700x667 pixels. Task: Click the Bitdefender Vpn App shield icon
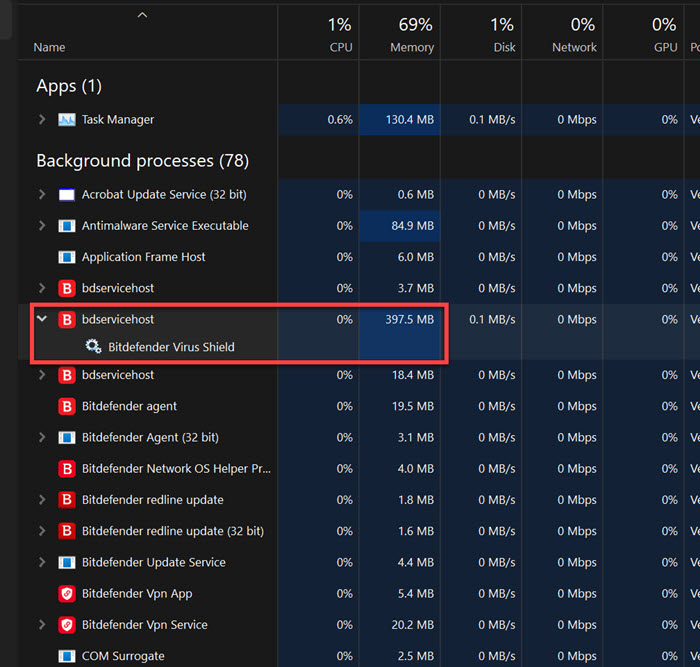[67, 594]
